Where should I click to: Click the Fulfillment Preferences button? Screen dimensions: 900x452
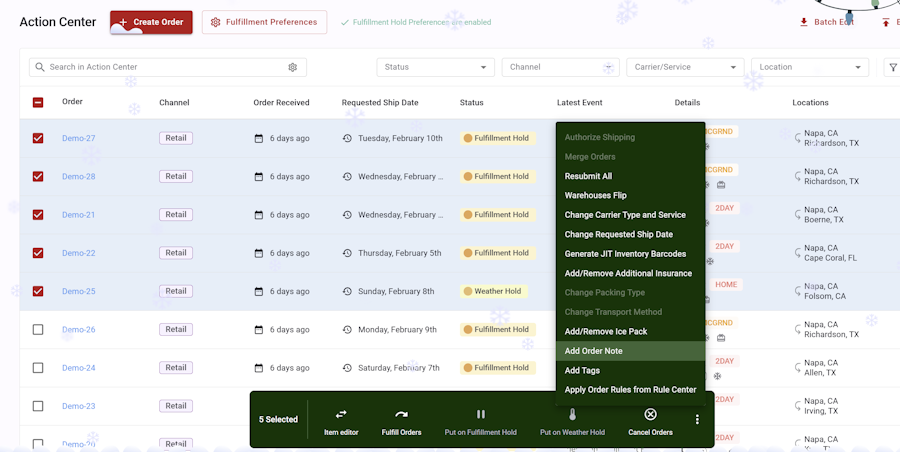click(x=264, y=22)
